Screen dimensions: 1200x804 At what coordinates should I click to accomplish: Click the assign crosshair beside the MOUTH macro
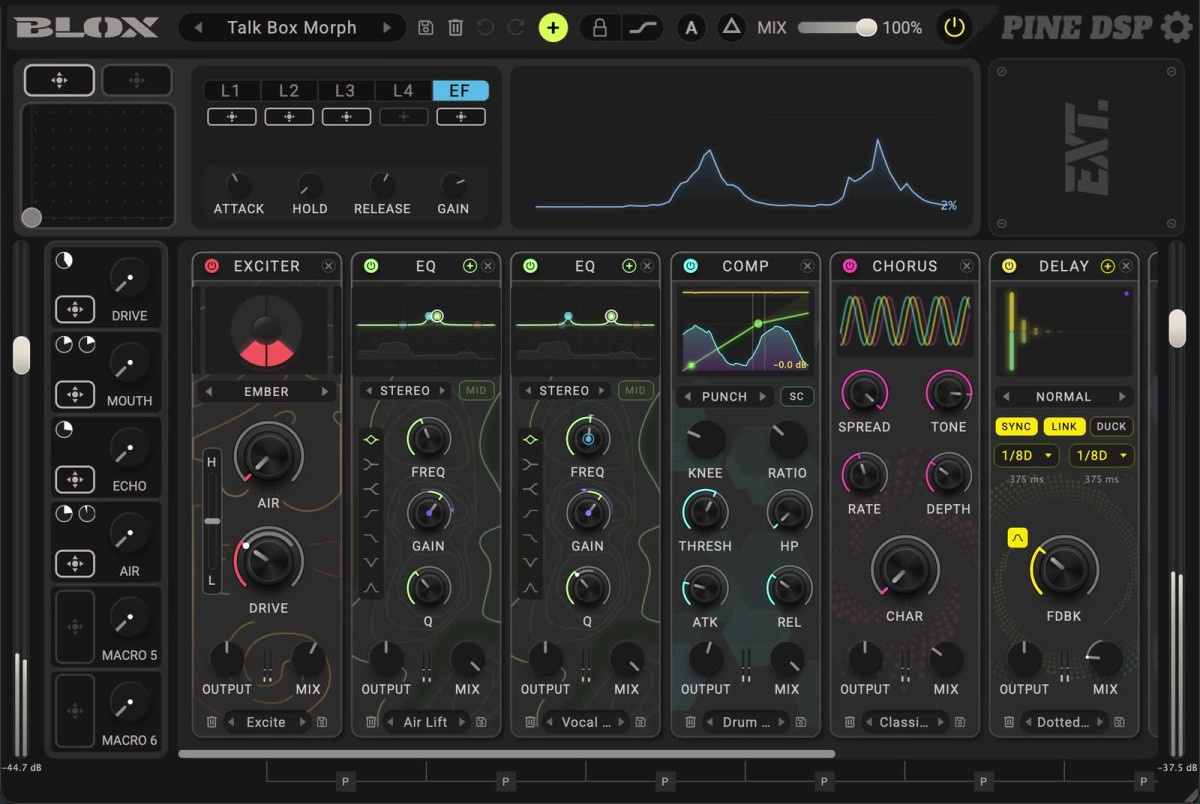tap(75, 395)
